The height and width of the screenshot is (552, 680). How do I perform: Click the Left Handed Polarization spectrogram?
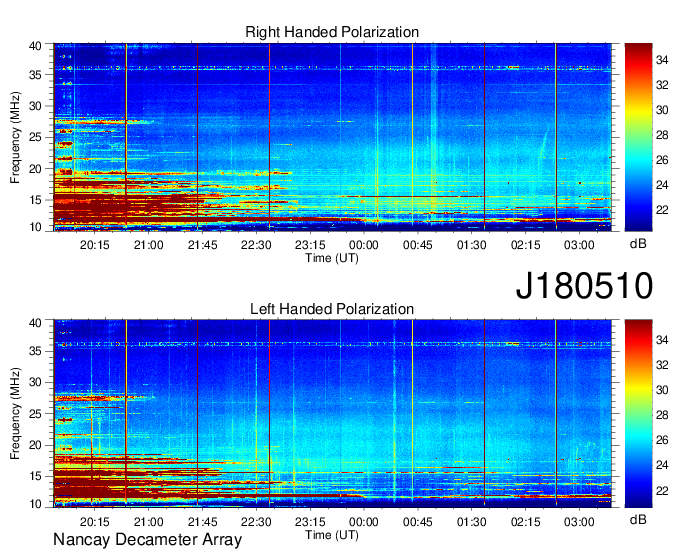click(x=333, y=414)
